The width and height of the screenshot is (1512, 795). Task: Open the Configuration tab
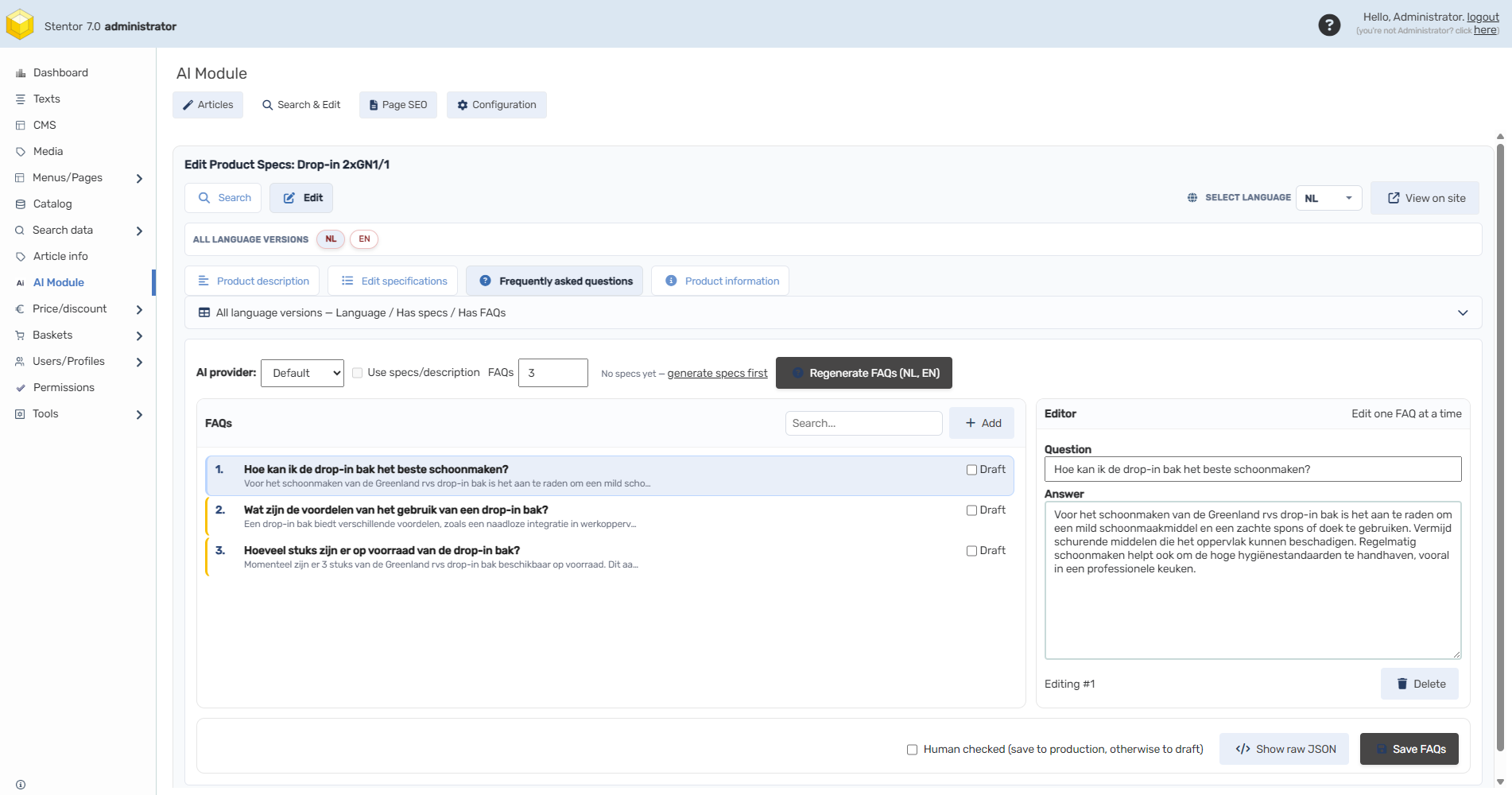(x=496, y=105)
